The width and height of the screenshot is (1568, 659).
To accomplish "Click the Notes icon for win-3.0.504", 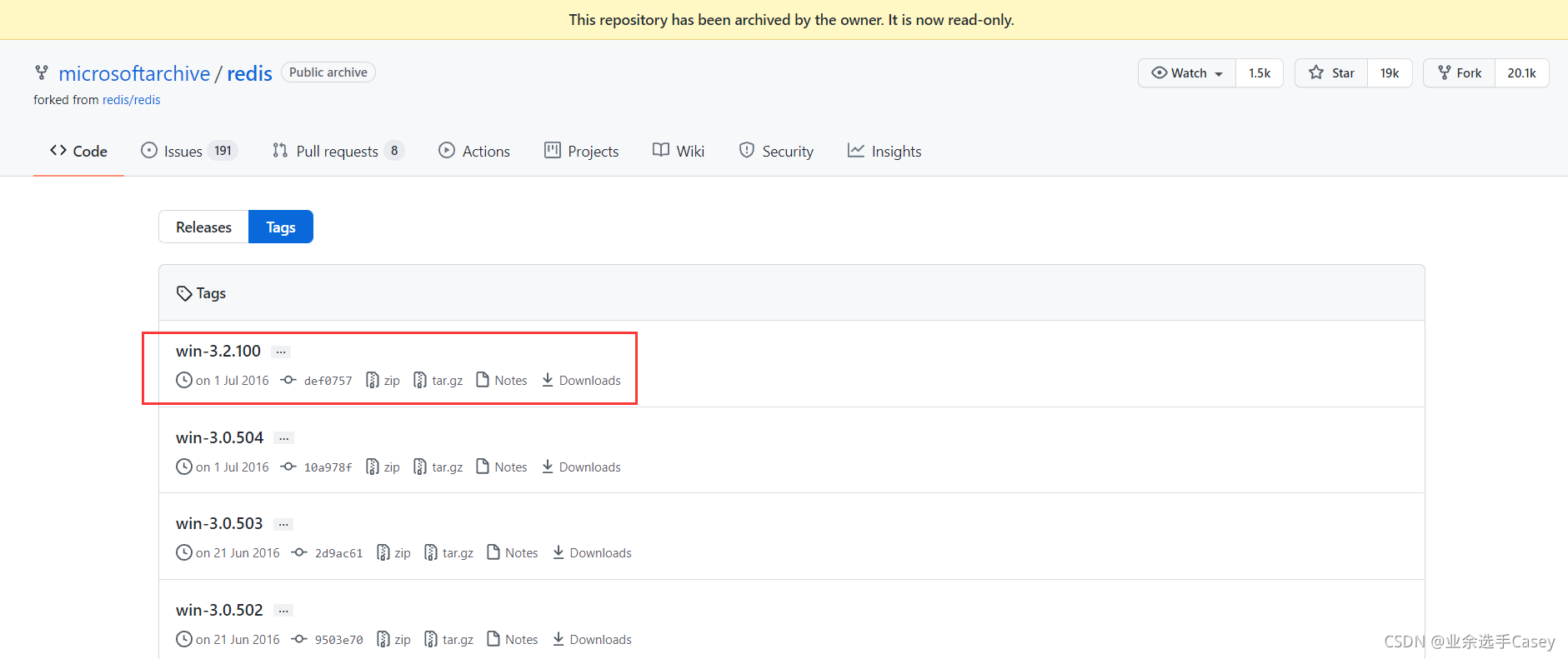I will click(x=483, y=467).
